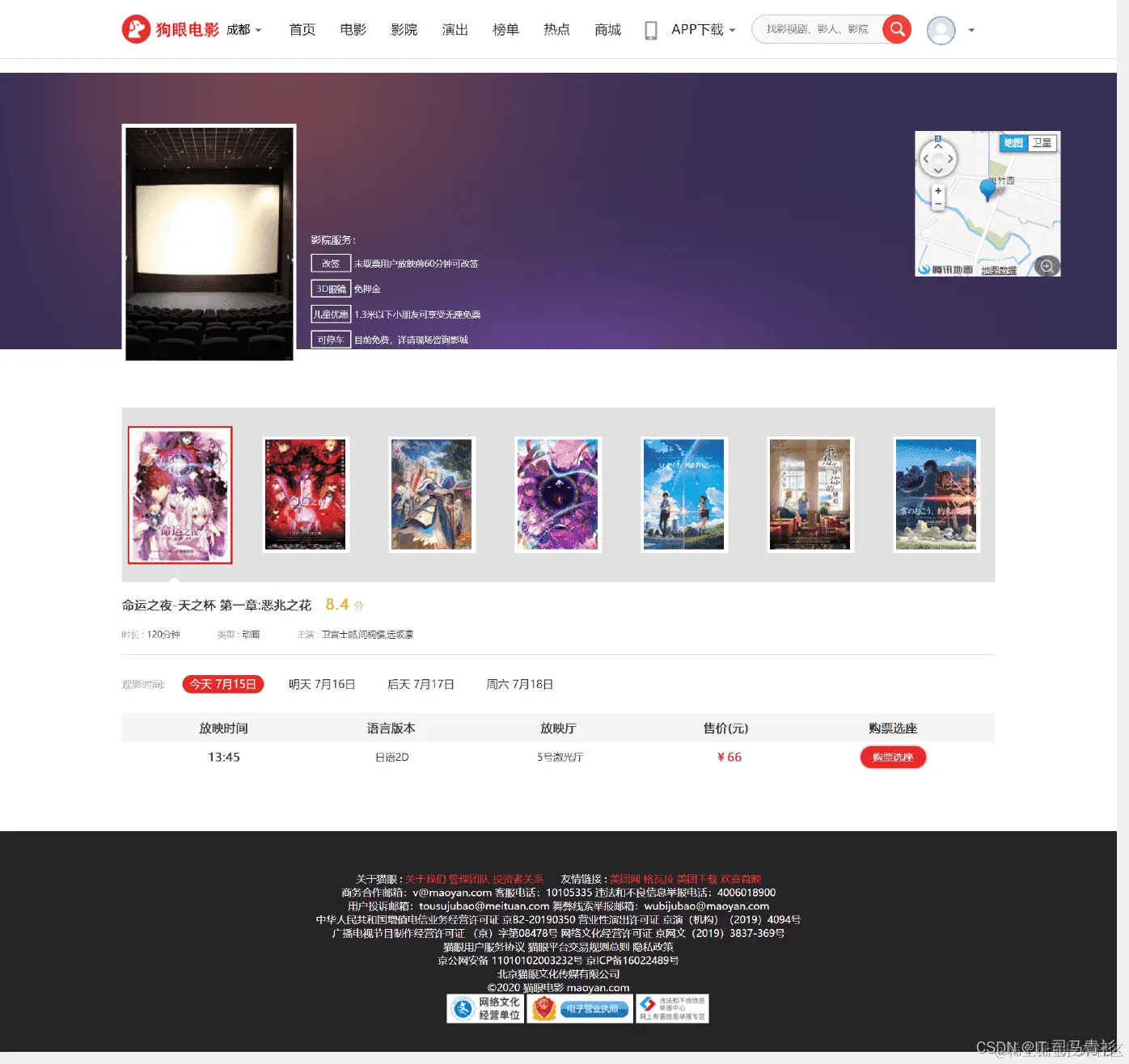Image resolution: width=1129 pixels, height=1064 pixels.
Task: Pan the map left with the arrow
Action: coord(926,158)
